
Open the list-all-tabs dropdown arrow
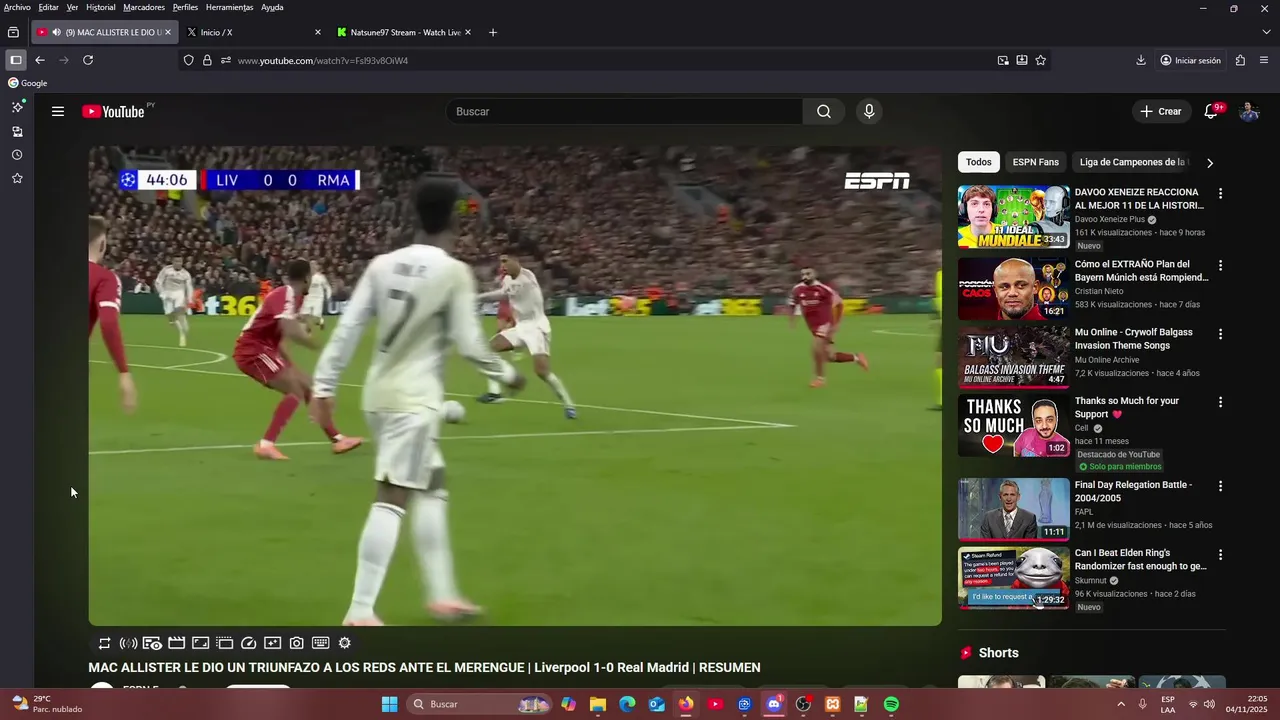point(1267,32)
